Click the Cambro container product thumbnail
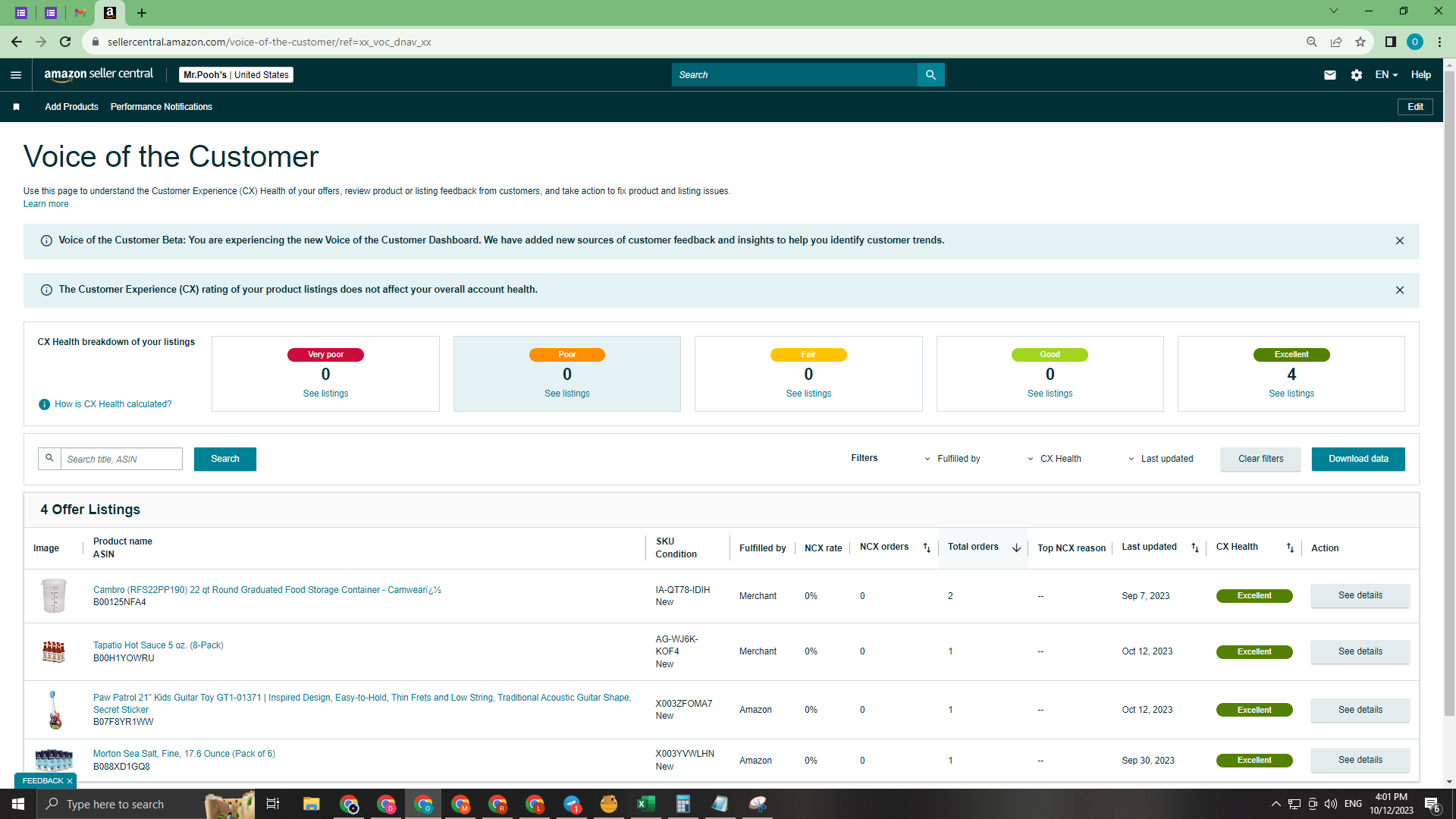Viewport: 1456px width, 819px height. [54, 595]
